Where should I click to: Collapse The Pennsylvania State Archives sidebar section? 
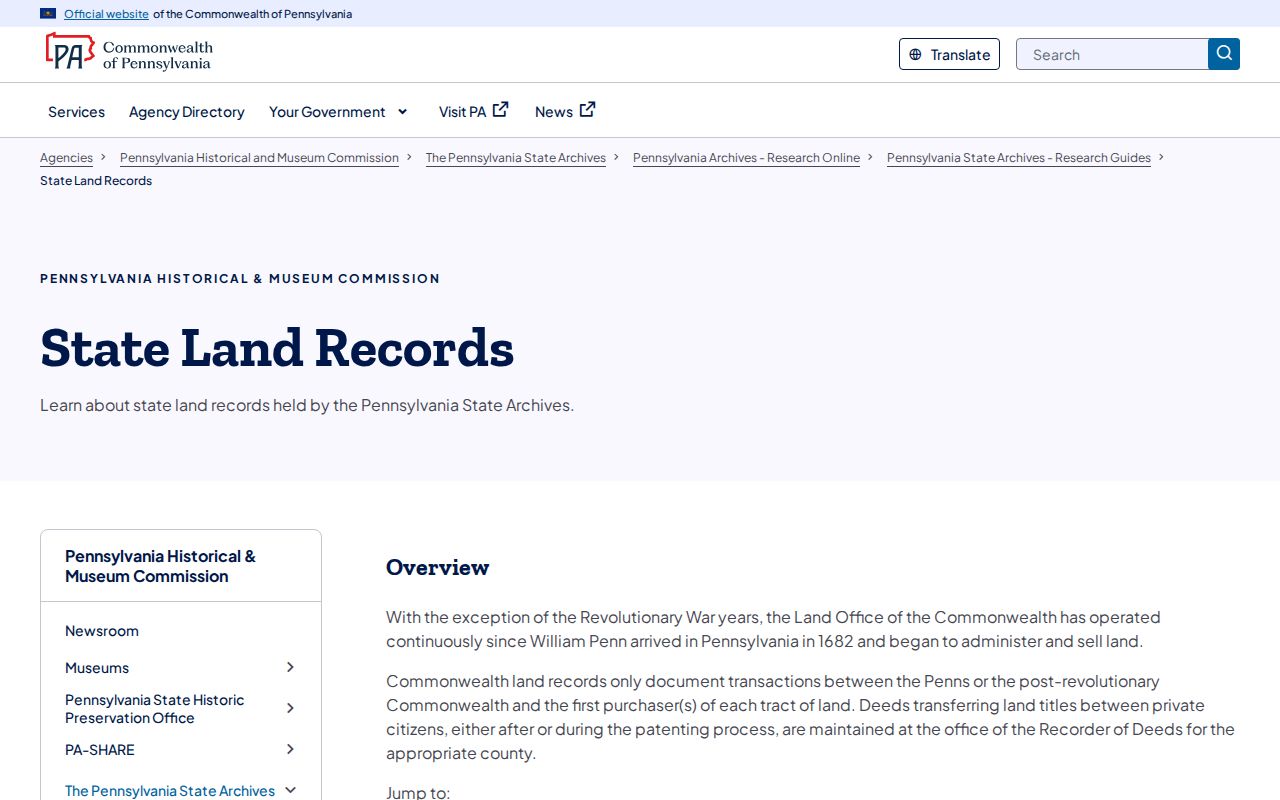point(290,790)
